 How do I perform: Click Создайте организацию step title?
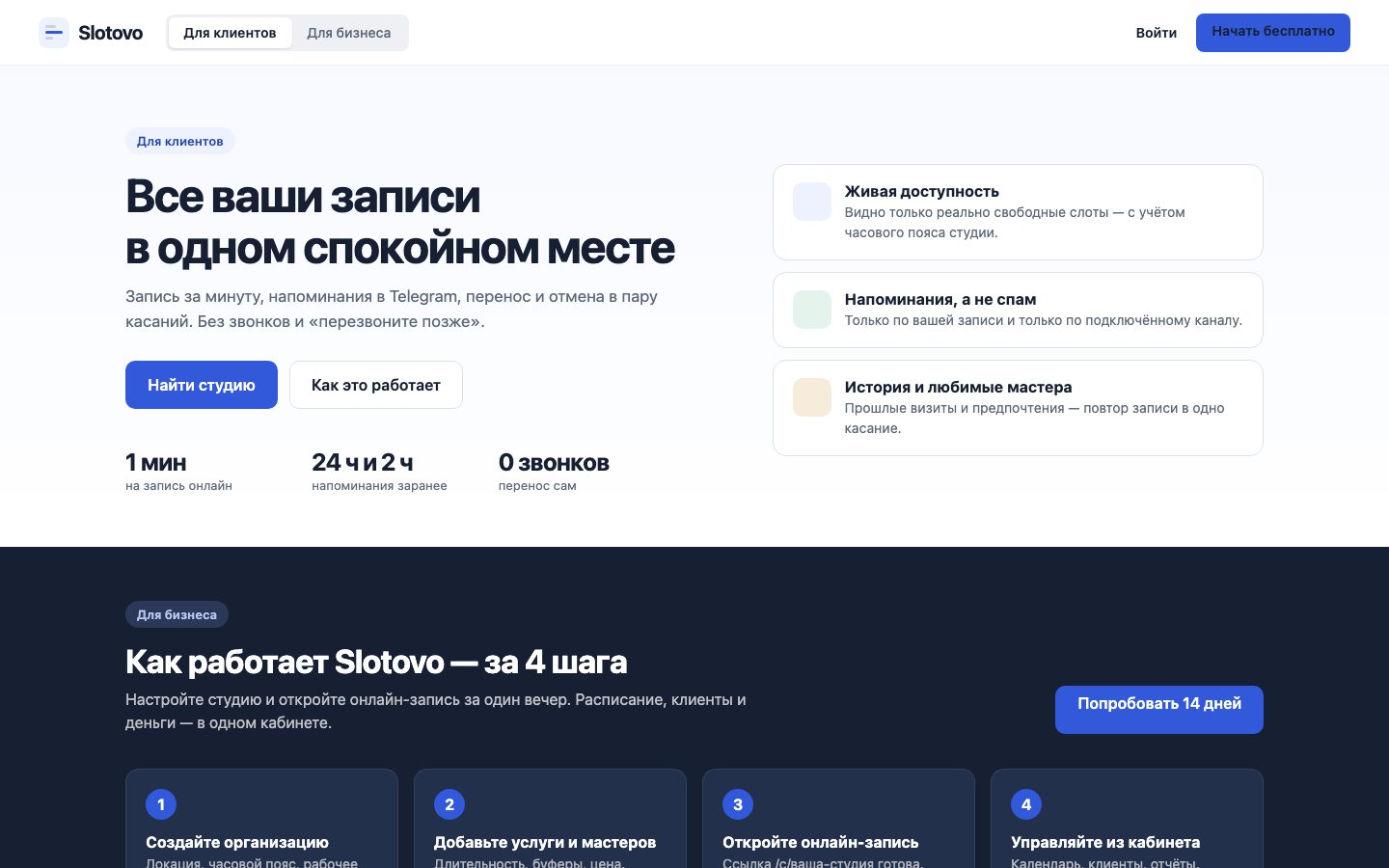pos(237,842)
